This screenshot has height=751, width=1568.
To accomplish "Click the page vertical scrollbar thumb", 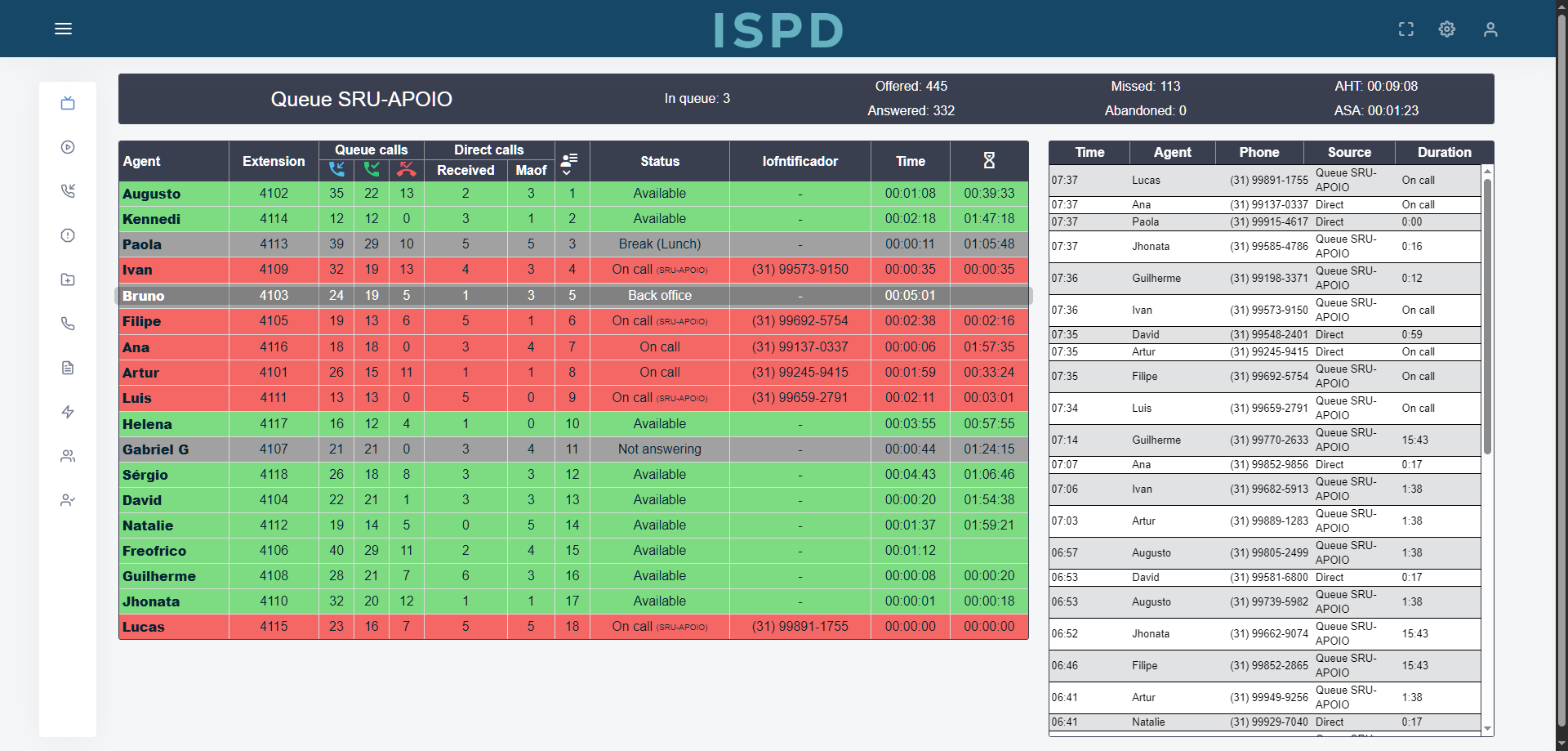I will pos(1561,371).
